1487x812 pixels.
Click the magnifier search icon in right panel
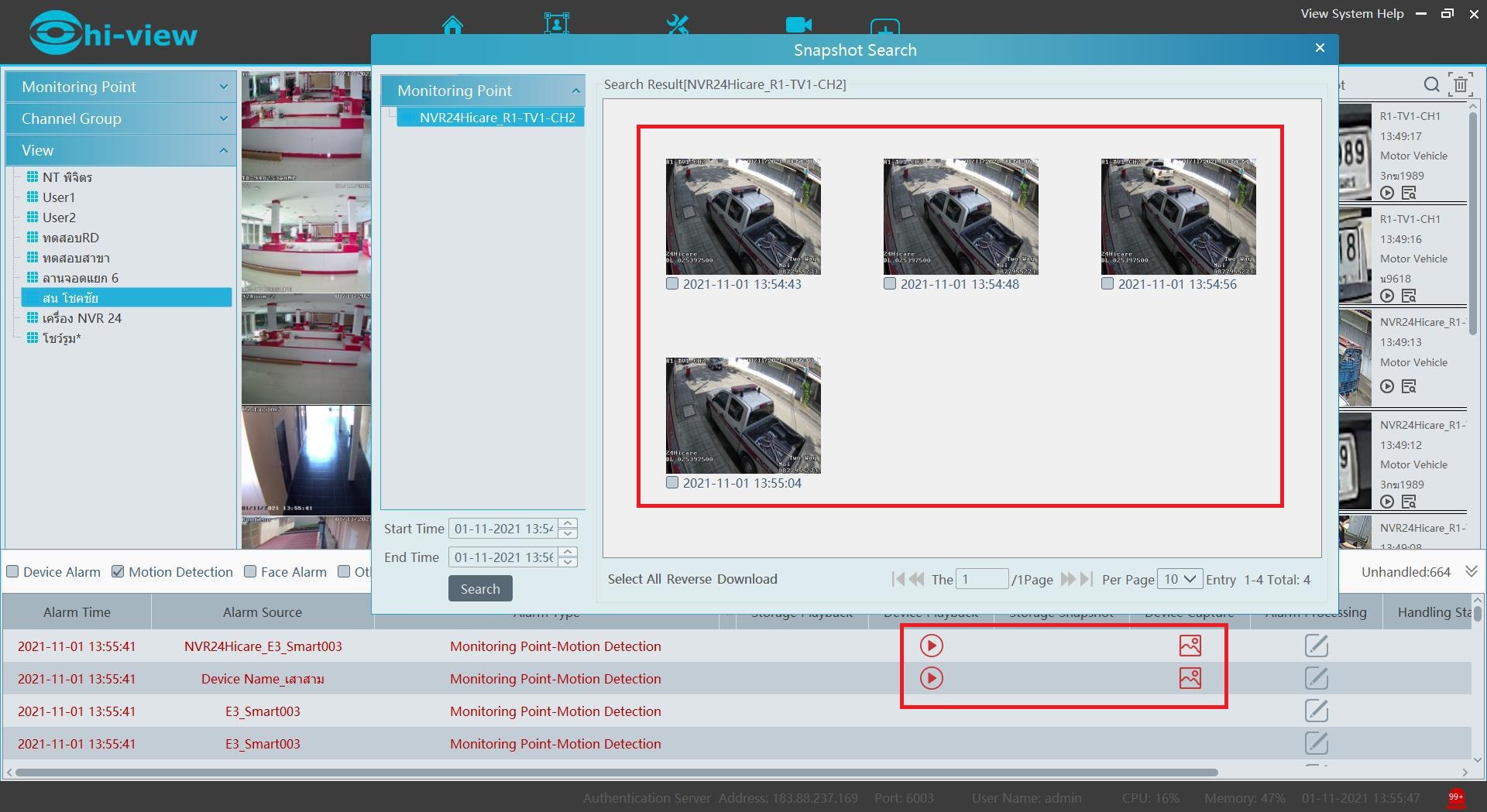coord(1431,84)
